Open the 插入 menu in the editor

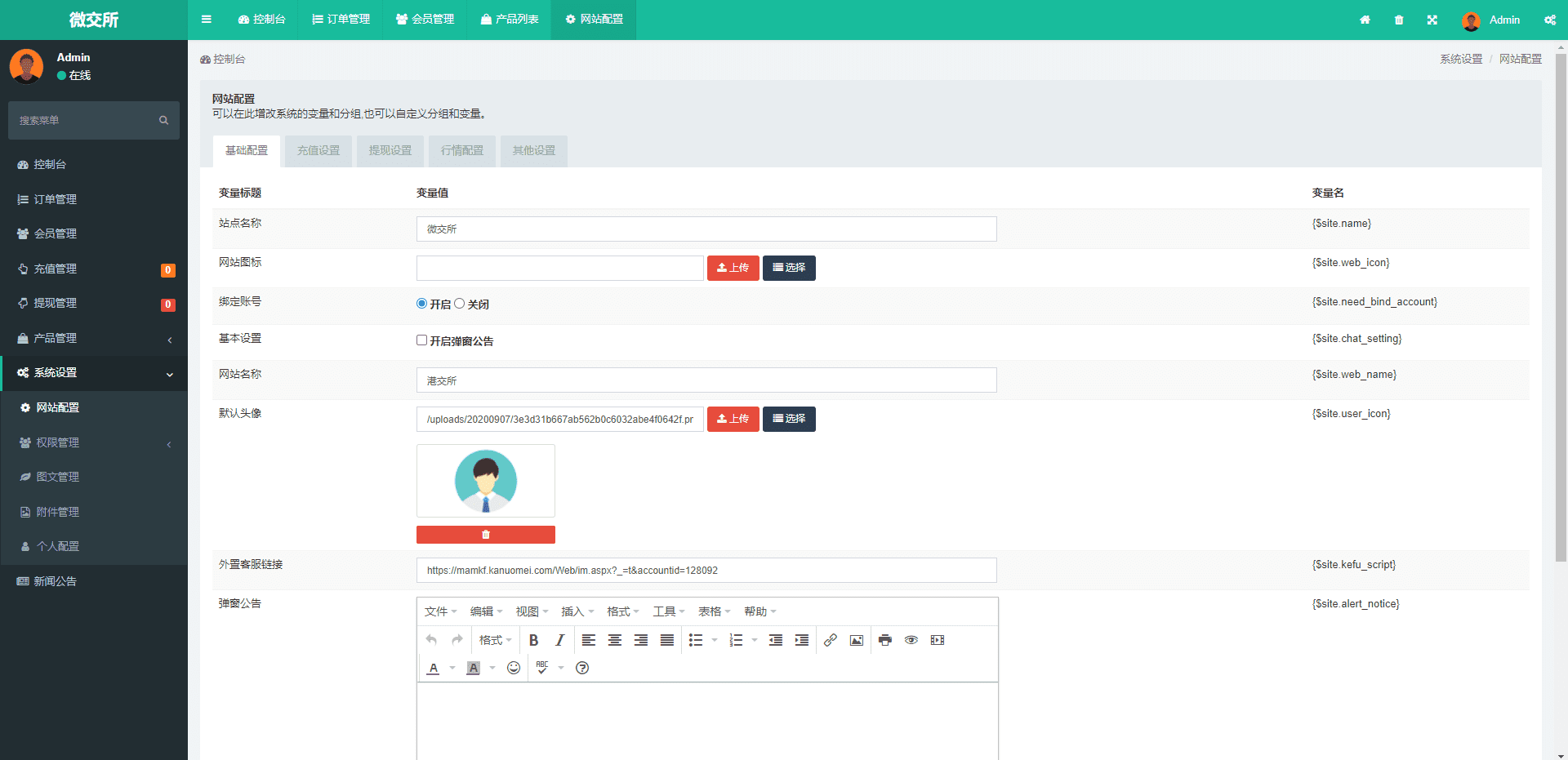pyautogui.click(x=577, y=611)
